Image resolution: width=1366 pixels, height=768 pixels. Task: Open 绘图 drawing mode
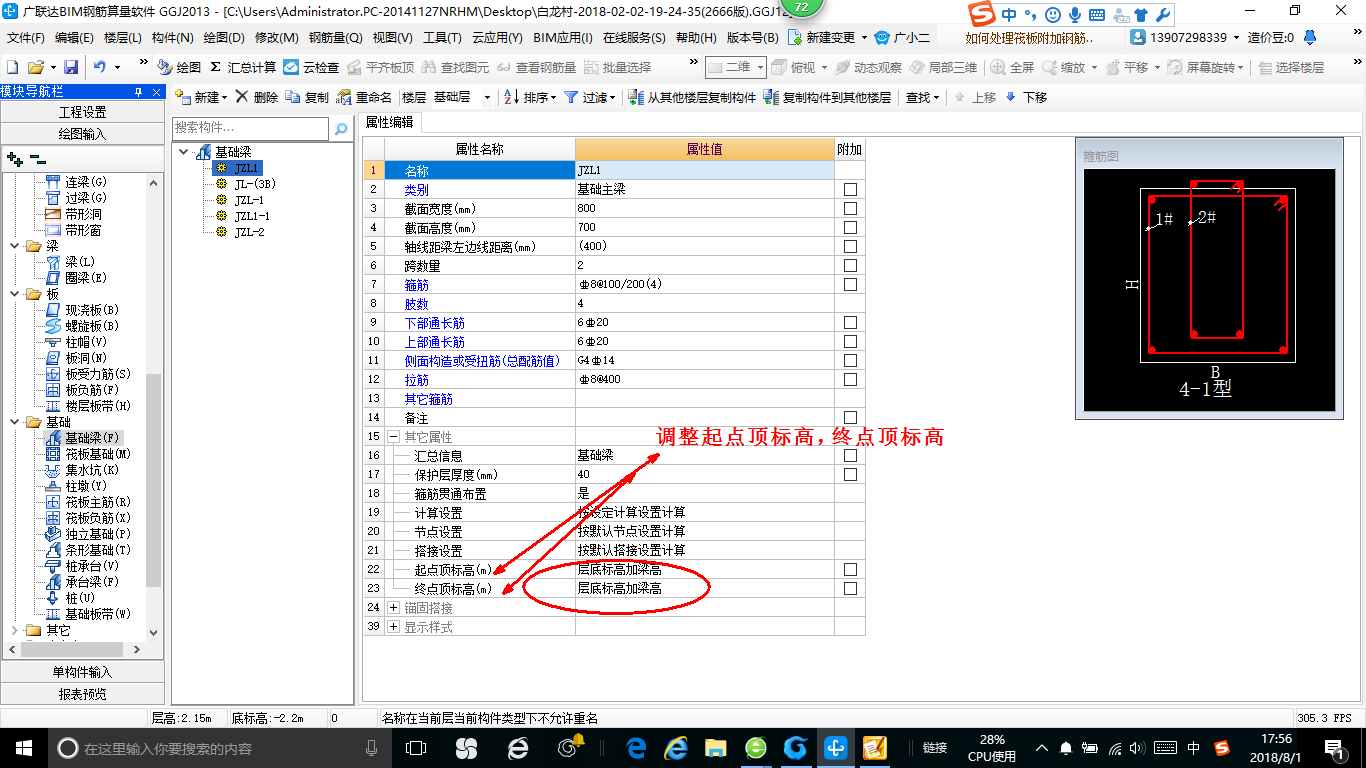pyautogui.click(x=179, y=67)
